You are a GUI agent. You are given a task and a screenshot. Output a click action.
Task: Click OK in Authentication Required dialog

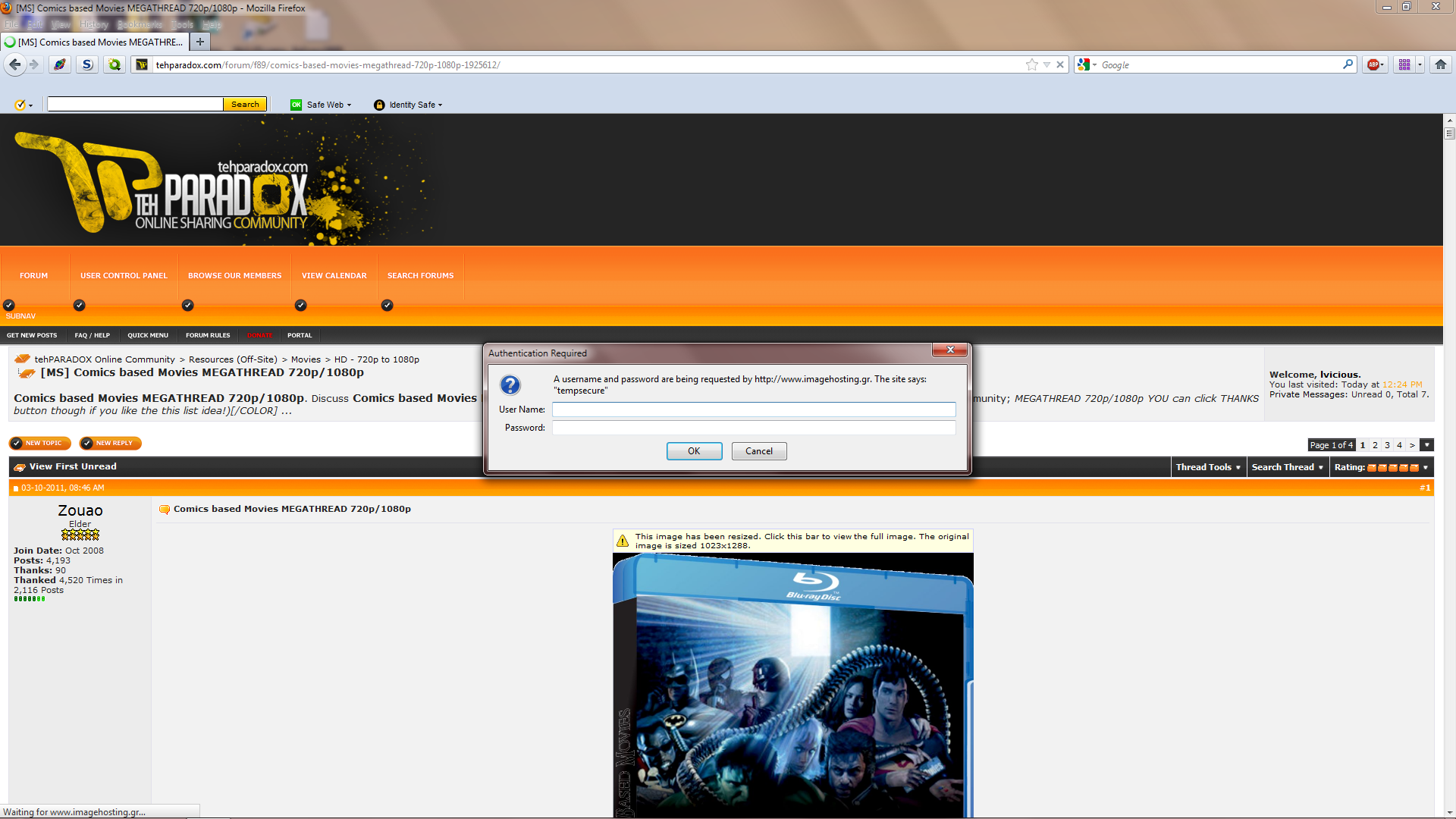click(694, 451)
